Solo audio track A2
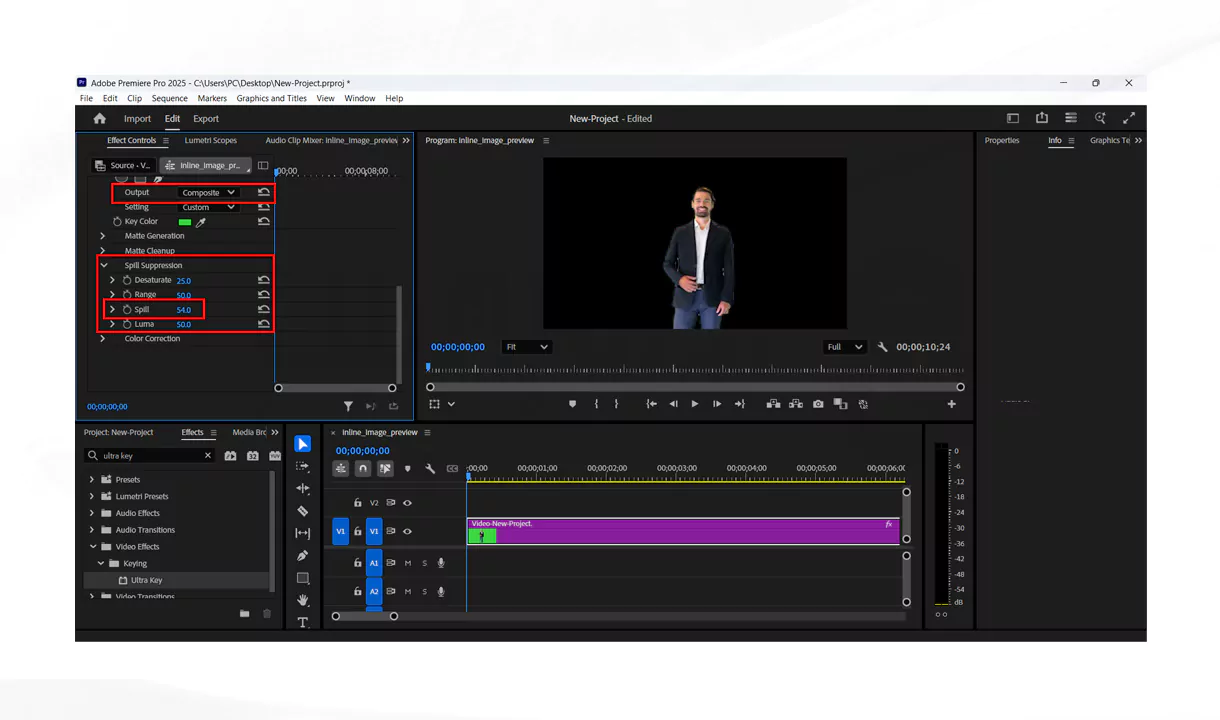The height and width of the screenshot is (720, 1220). [x=424, y=591]
